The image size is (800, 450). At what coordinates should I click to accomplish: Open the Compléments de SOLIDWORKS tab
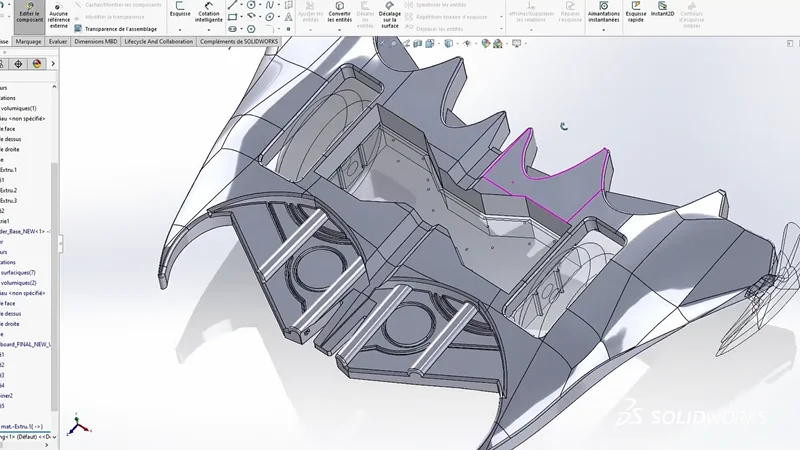click(239, 41)
